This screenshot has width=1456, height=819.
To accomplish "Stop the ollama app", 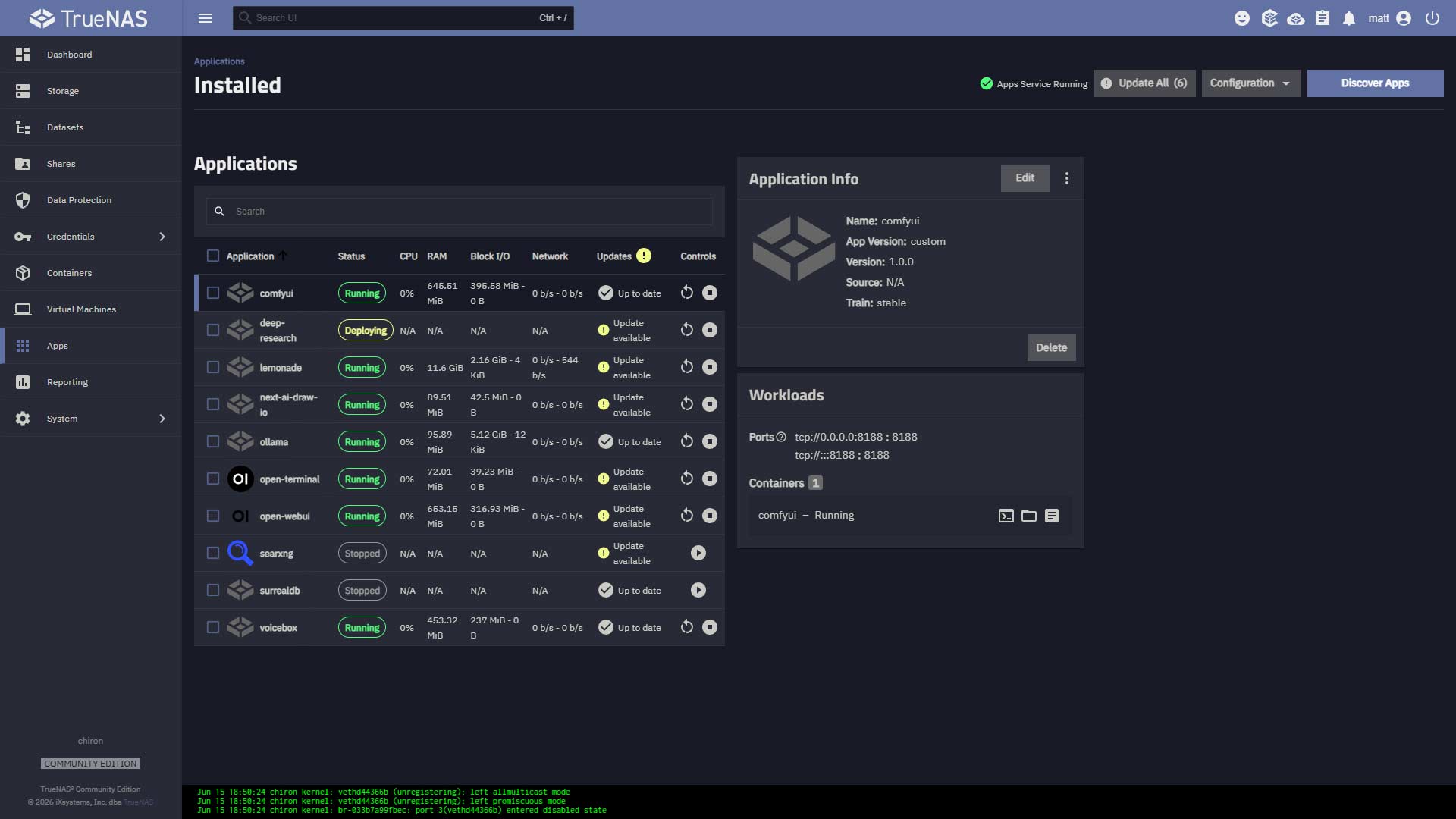I will point(710,441).
